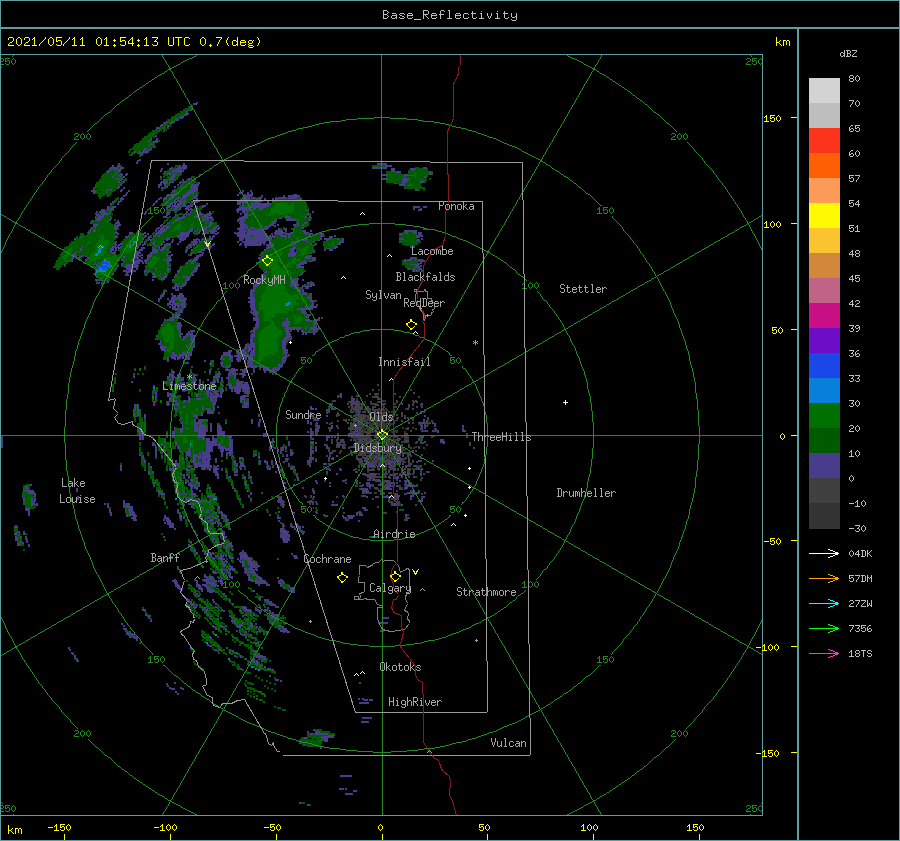The height and width of the screenshot is (841, 900).
Task: Click the Okotoks label
Action: tap(400, 667)
